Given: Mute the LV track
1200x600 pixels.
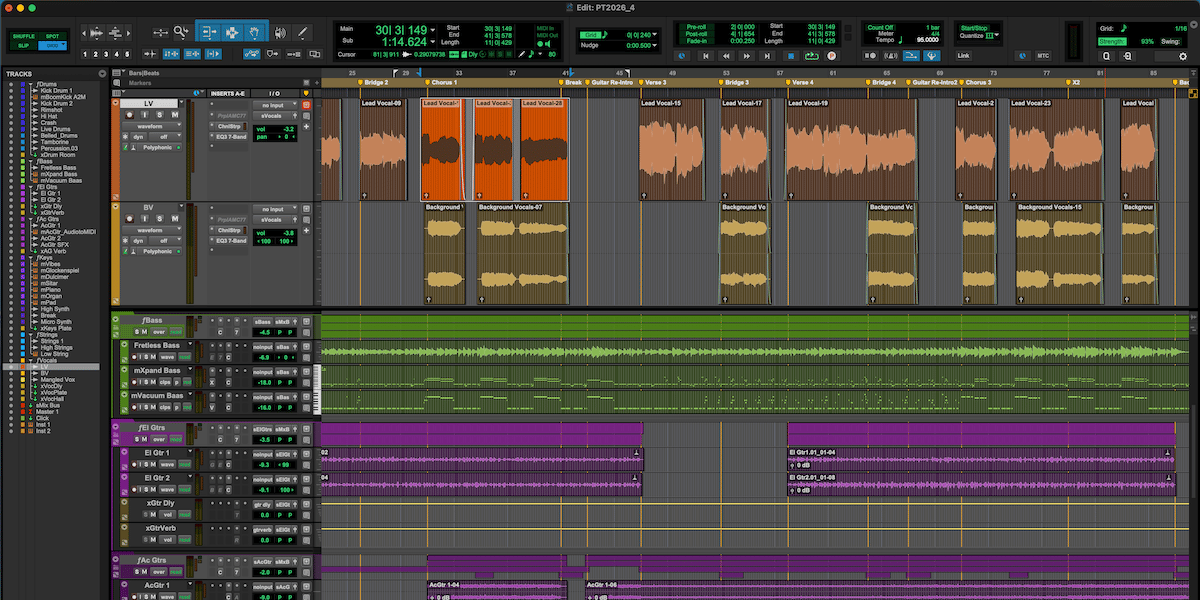Looking at the screenshot, I should coord(175,115).
